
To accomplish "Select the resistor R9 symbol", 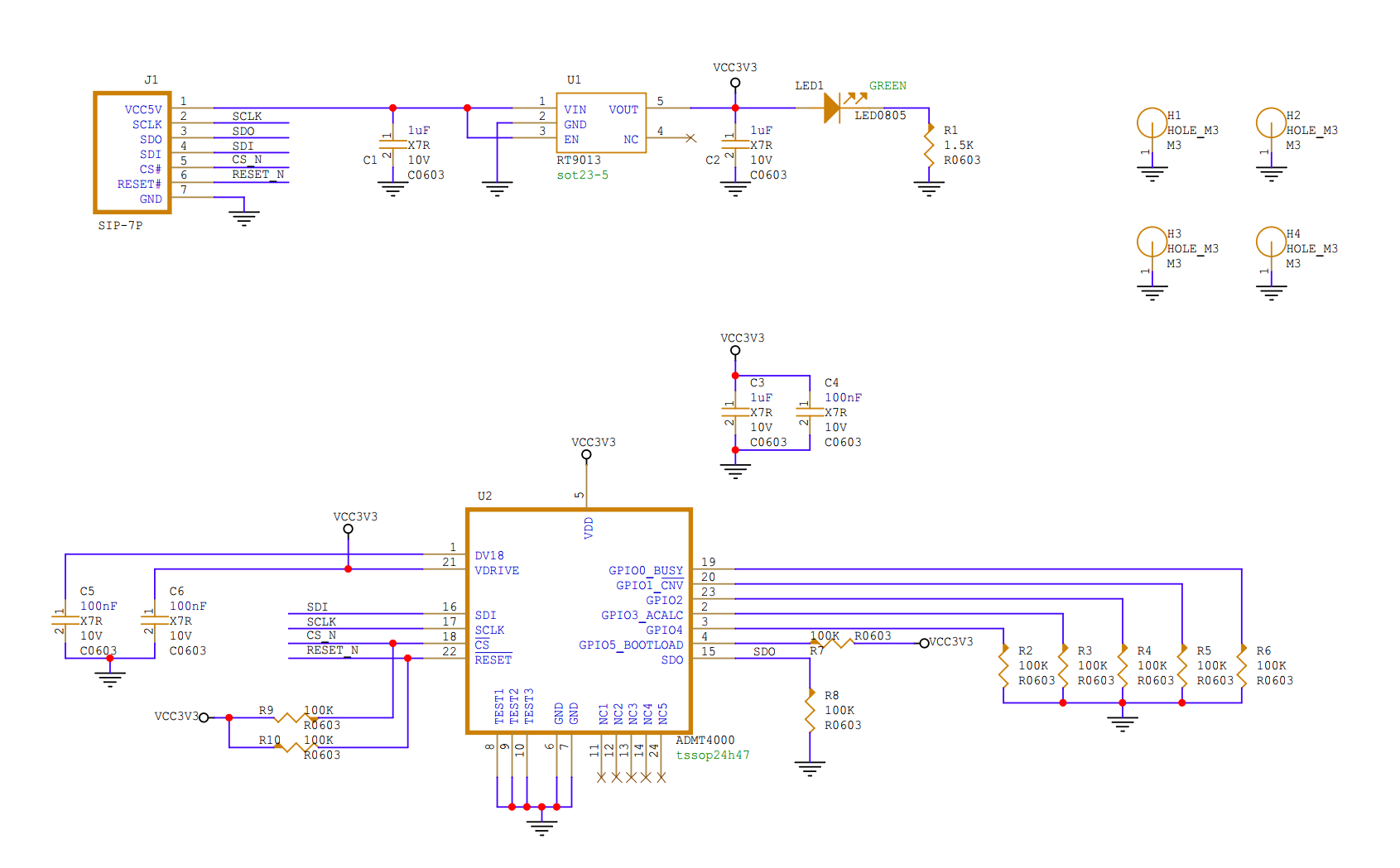I will 294,717.
